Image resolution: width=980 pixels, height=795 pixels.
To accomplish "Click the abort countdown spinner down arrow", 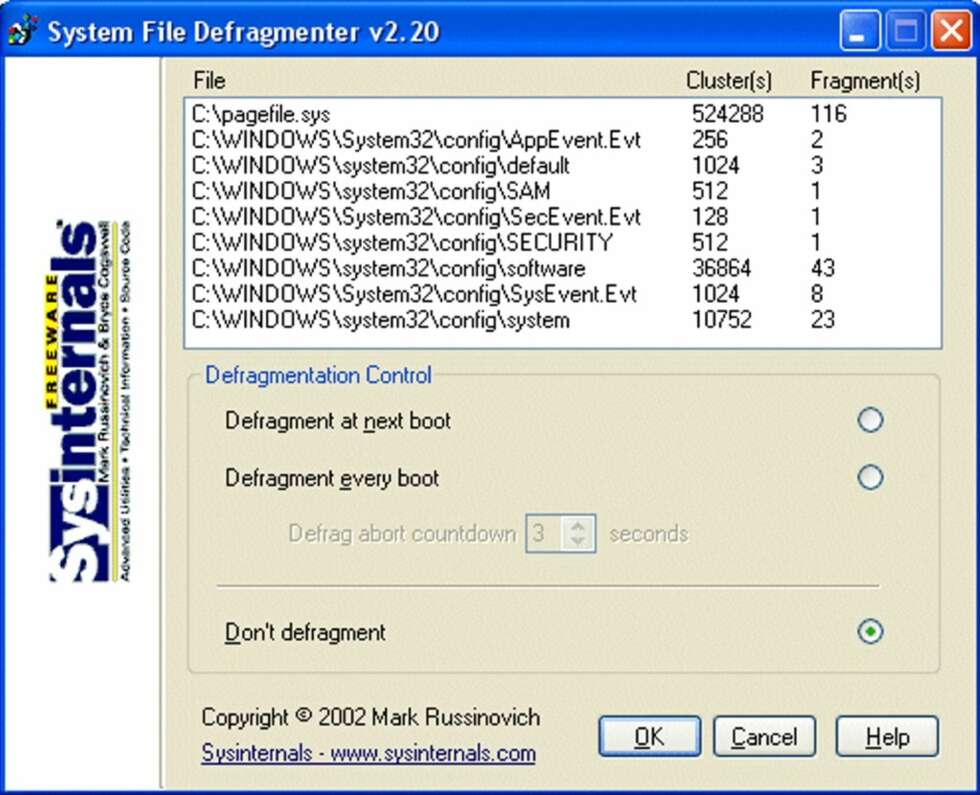I will pos(578,542).
